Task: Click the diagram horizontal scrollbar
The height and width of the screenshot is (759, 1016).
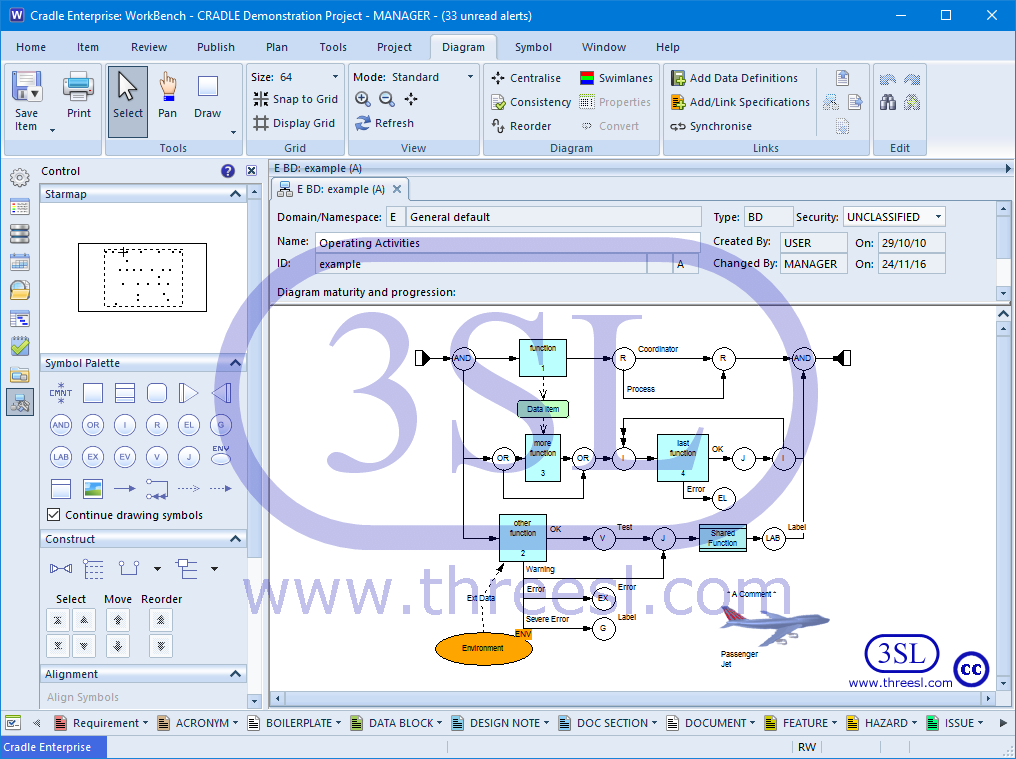Action: 633,698
